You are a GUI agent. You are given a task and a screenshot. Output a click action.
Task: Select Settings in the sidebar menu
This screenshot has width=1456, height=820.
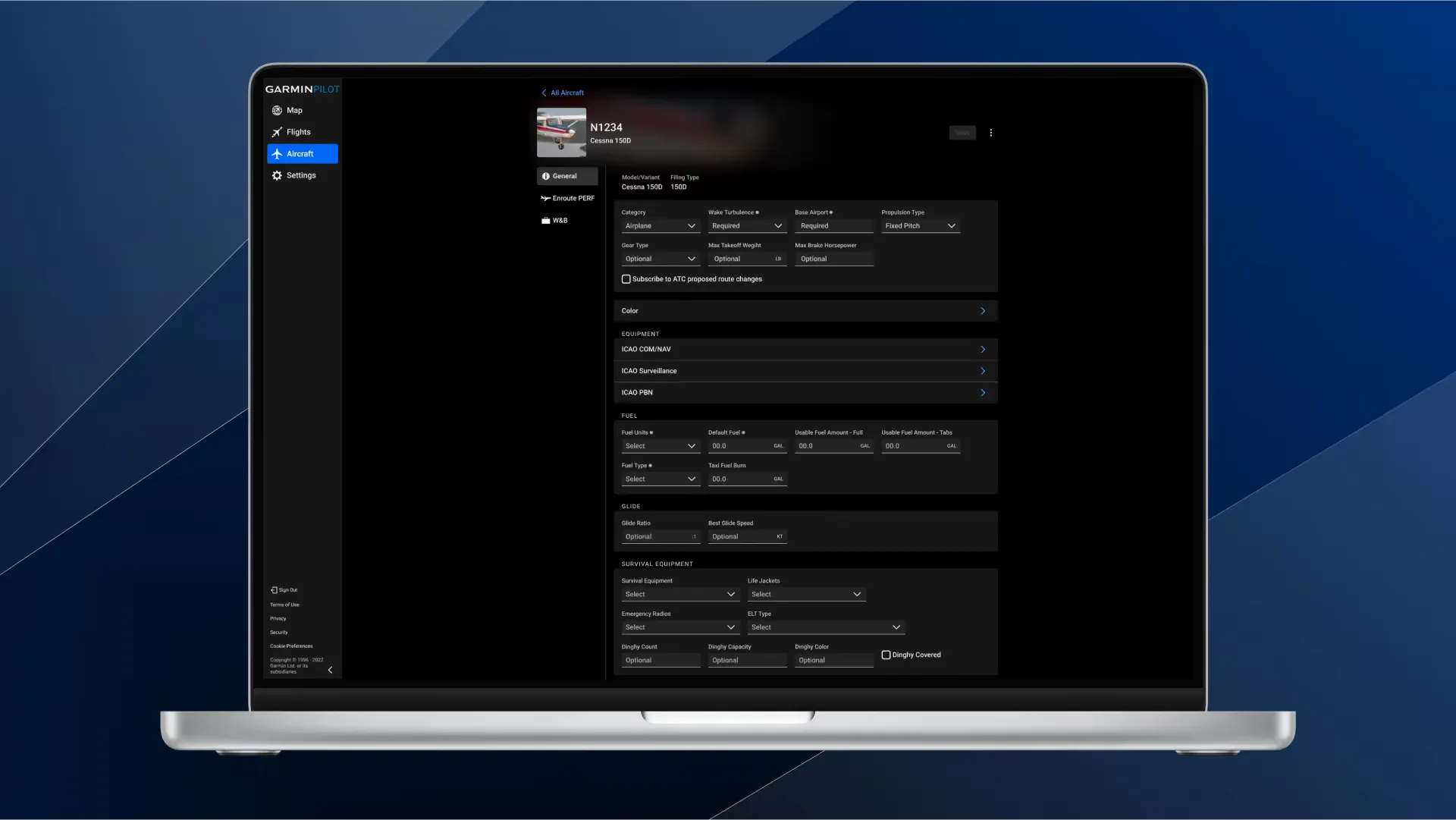(x=303, y=175)
